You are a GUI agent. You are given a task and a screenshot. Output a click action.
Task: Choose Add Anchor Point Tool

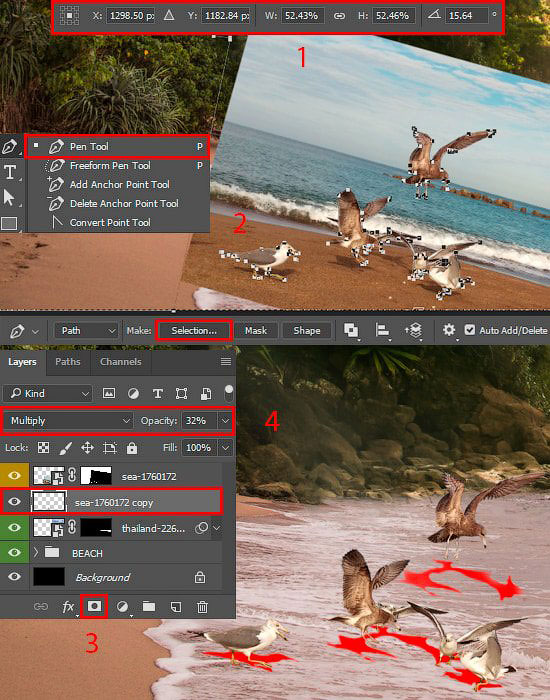coord(117,184)
